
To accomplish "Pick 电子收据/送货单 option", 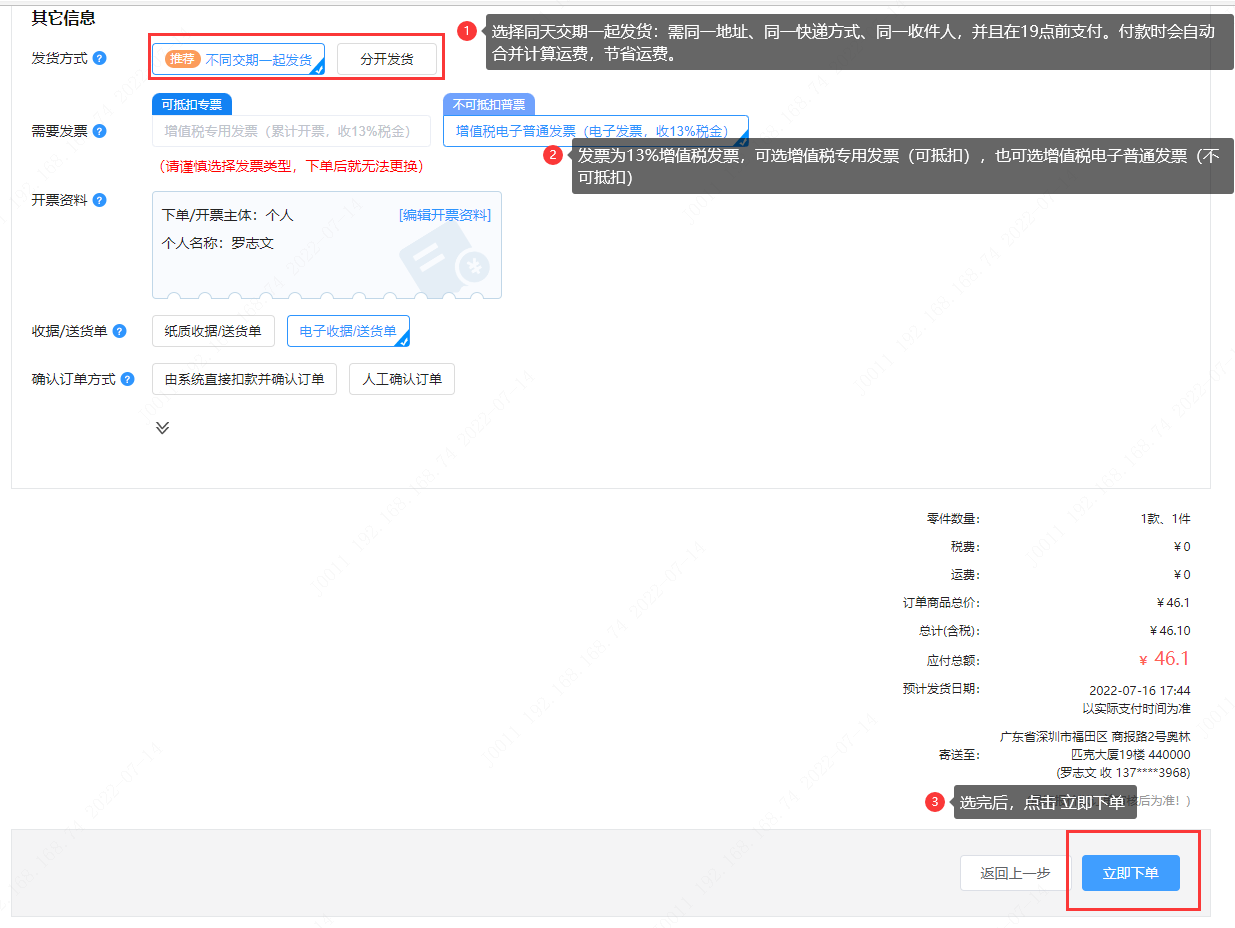I will pyautogui.click(x=347, y=331).
